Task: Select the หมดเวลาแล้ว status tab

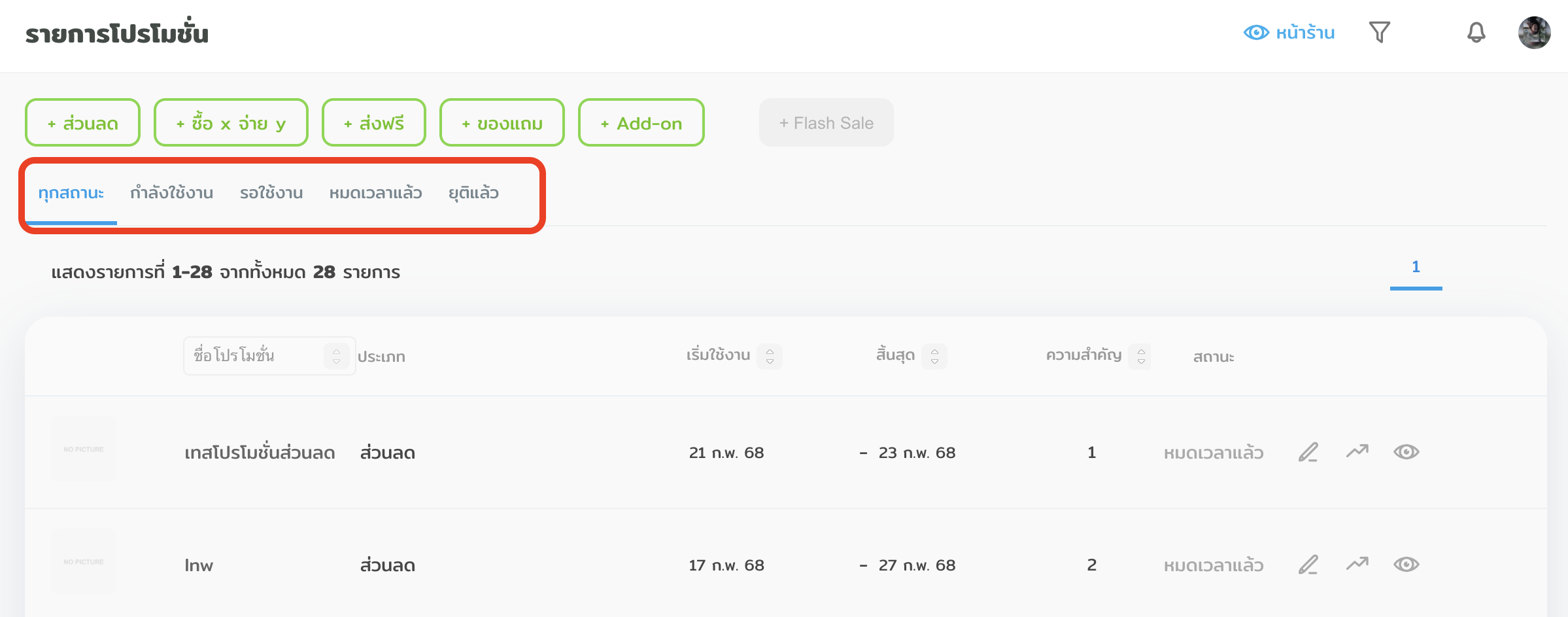Action: [x=375, y=193]
